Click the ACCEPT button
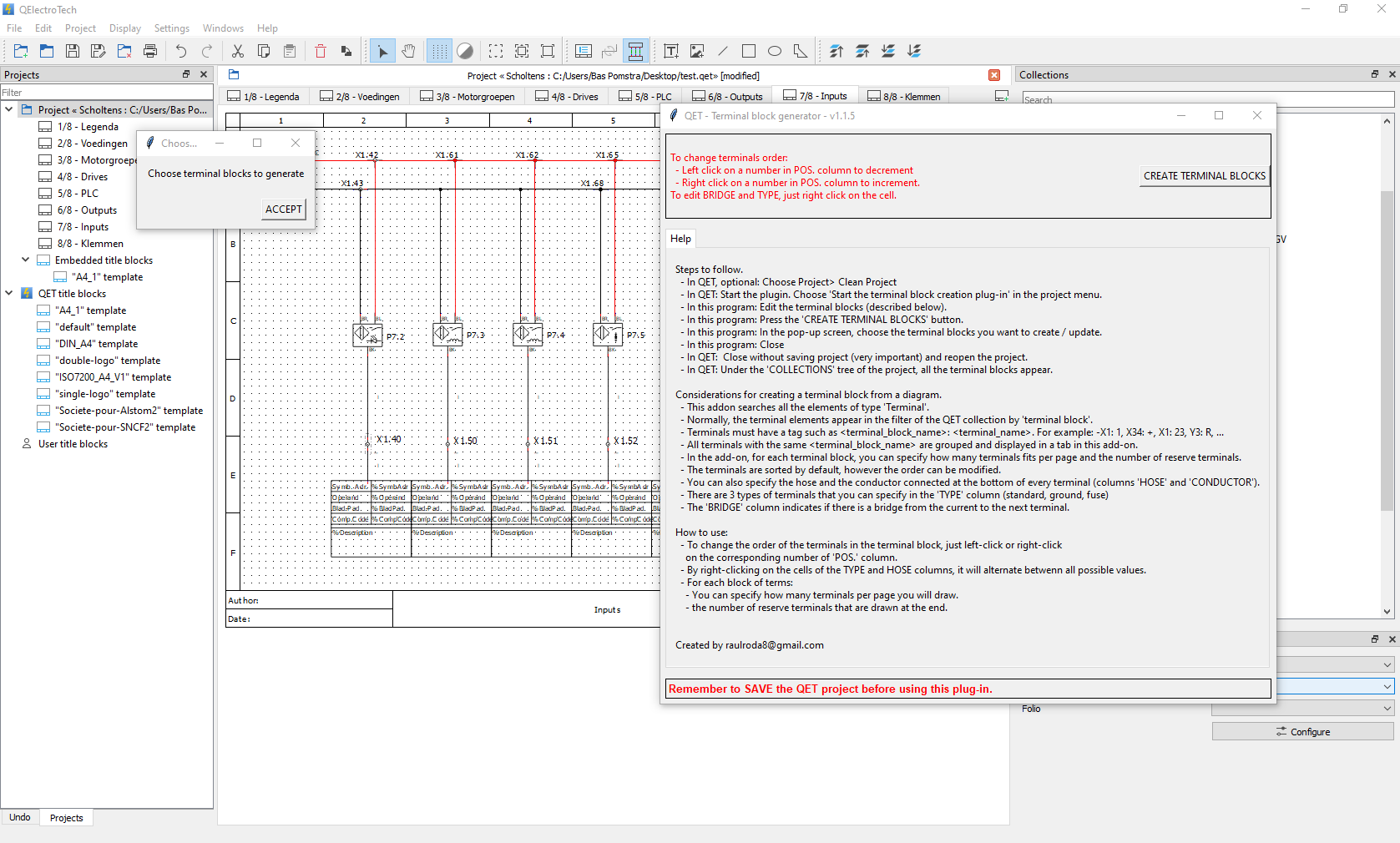1400x843 pixels. 284,209
